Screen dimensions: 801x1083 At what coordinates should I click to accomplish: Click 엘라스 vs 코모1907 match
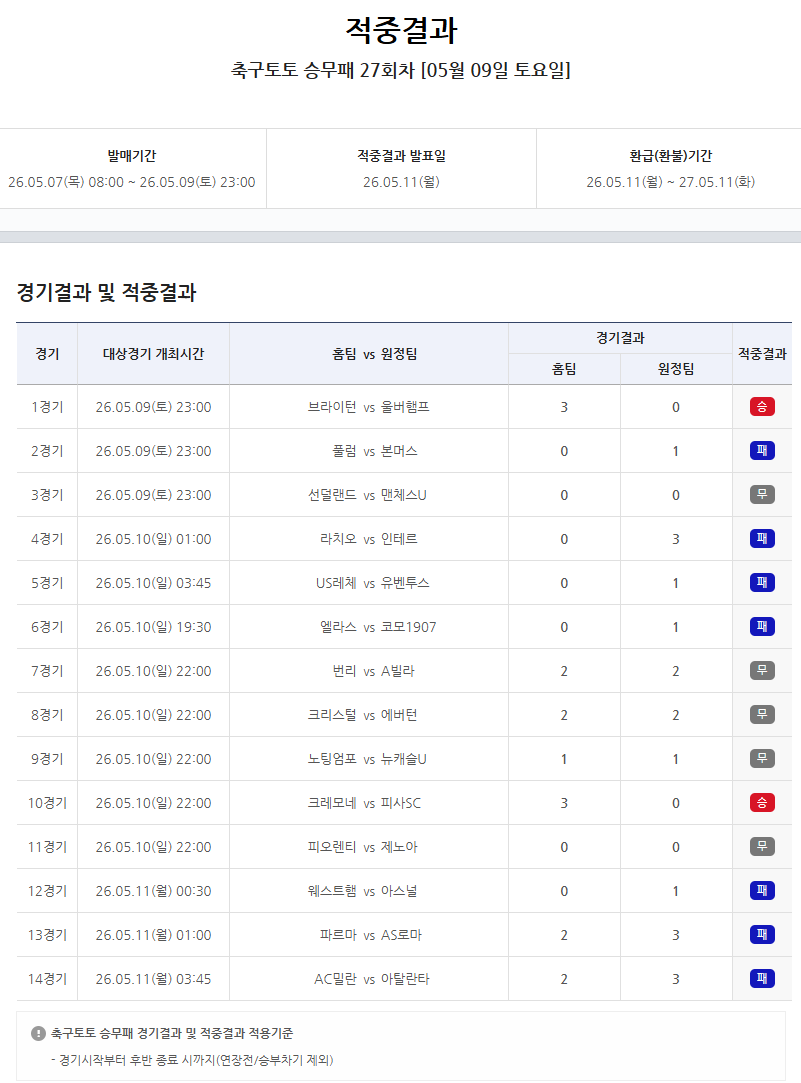(x=378, y=627)
